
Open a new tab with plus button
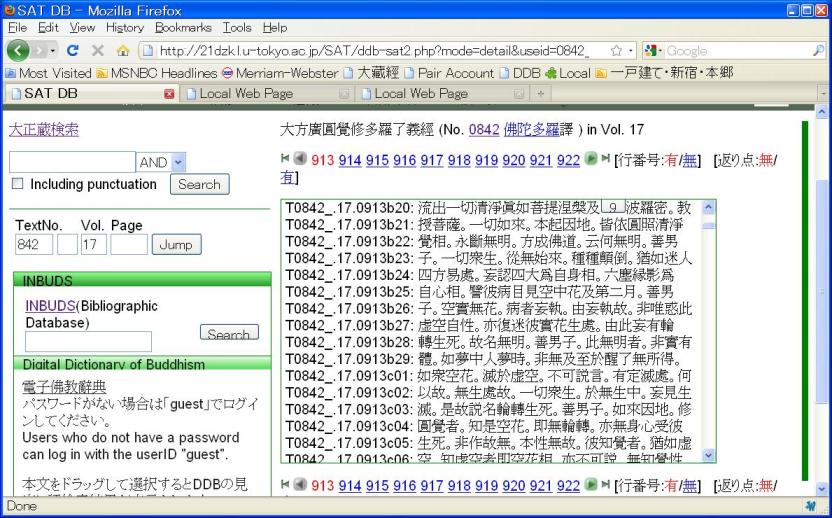tap(541, 94)
